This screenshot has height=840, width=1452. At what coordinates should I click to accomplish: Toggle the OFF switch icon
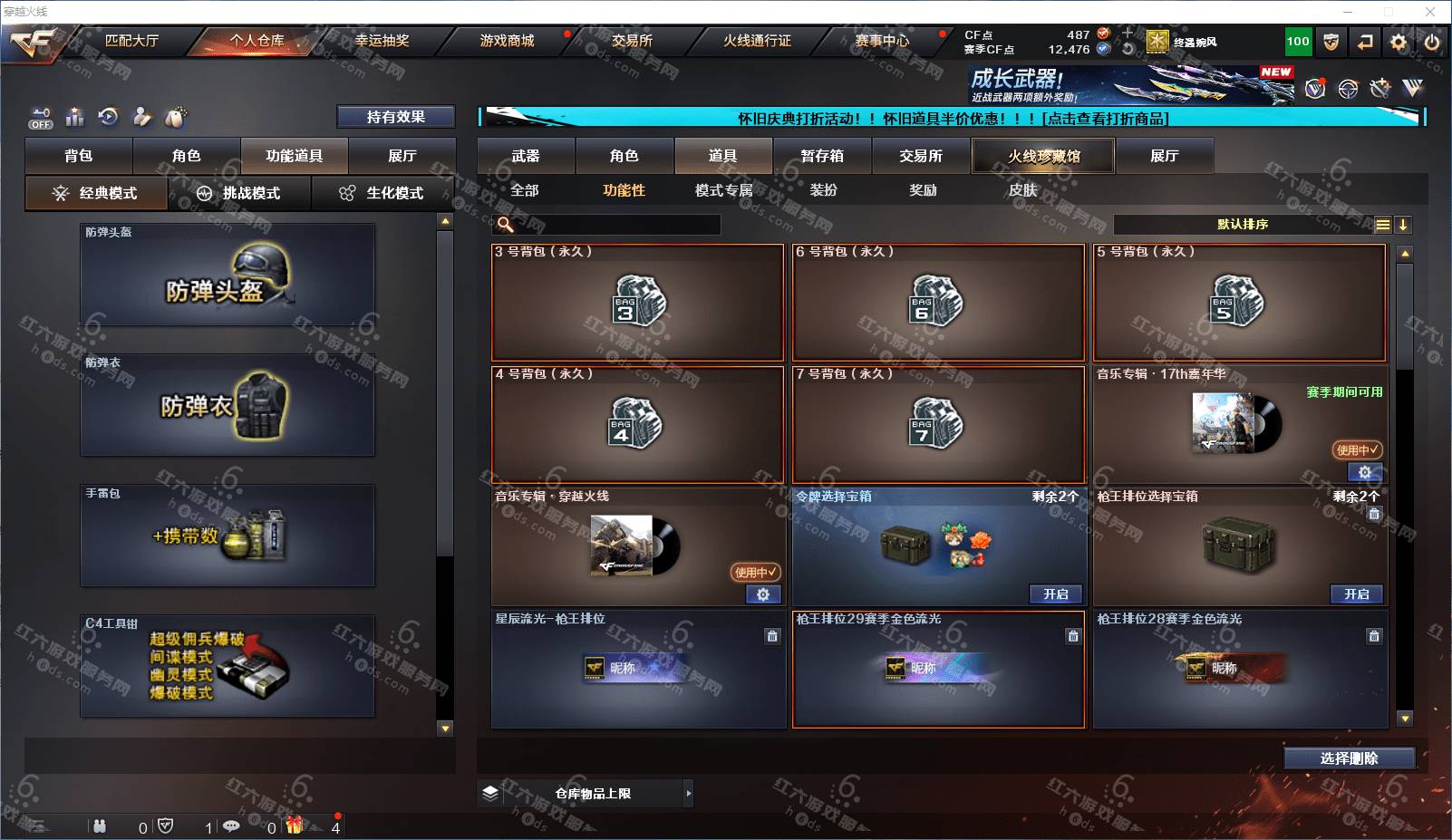tap(41, 118)
